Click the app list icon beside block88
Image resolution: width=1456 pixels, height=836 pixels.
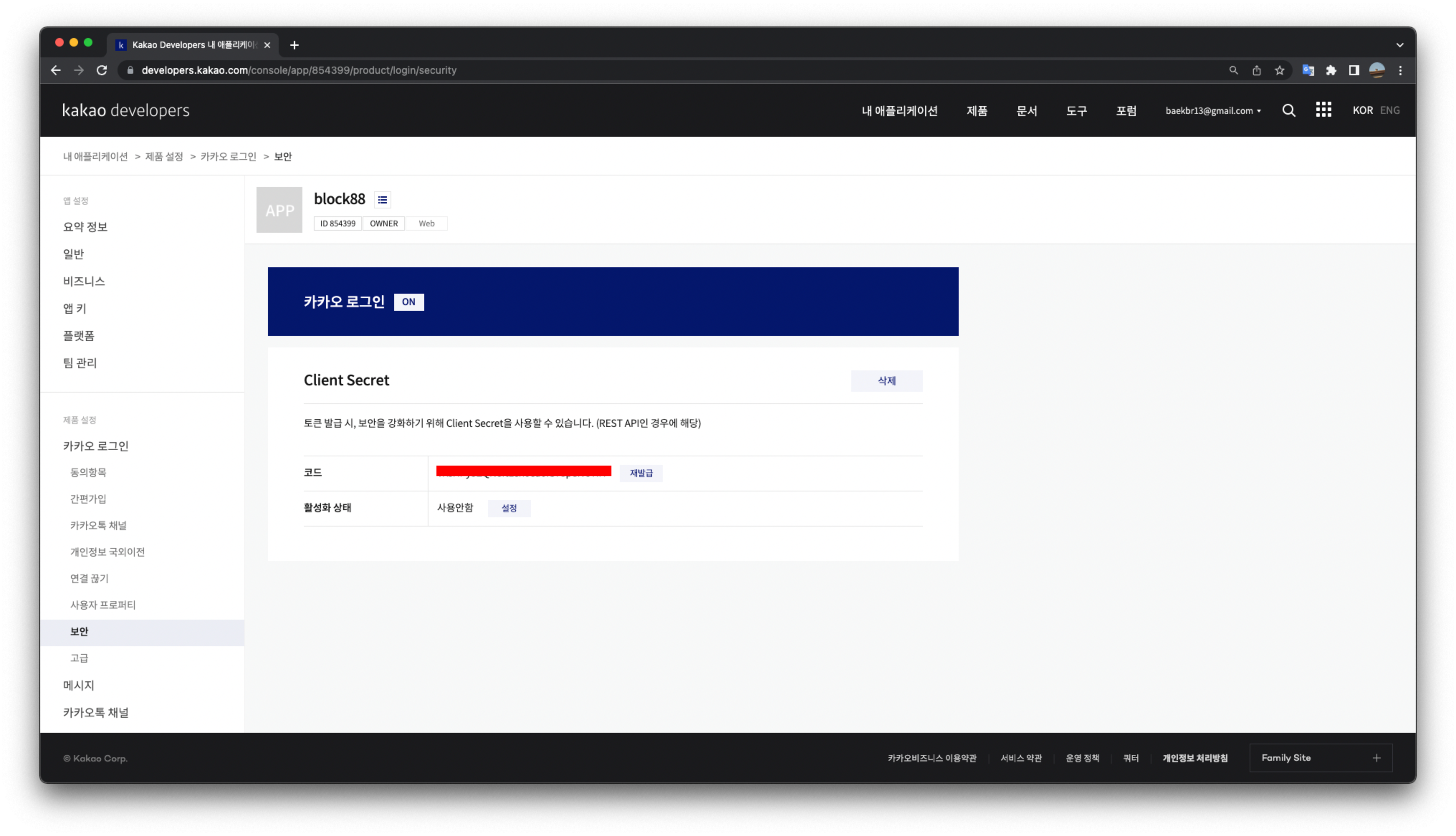pos(382,200)
